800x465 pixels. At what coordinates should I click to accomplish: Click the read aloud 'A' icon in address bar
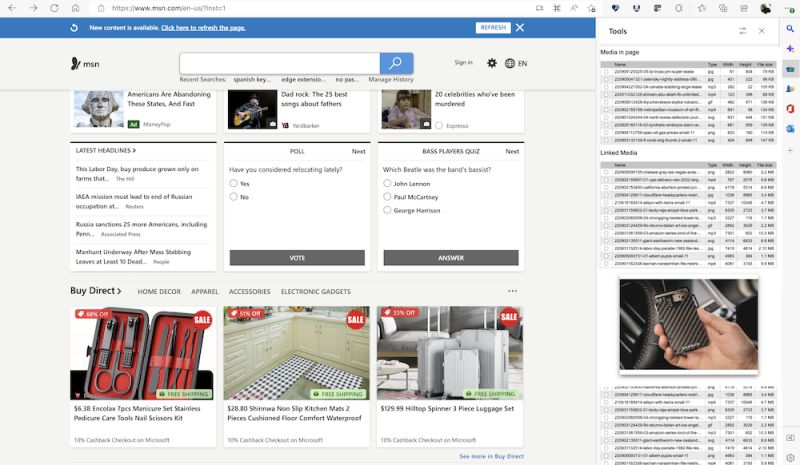click(574, 8)
